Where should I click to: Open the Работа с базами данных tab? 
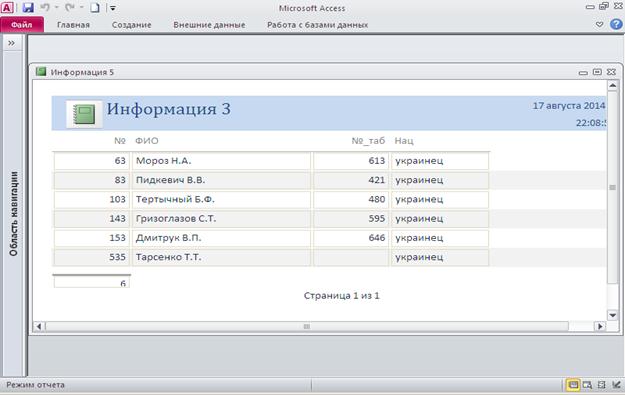(x=317, y=25)
